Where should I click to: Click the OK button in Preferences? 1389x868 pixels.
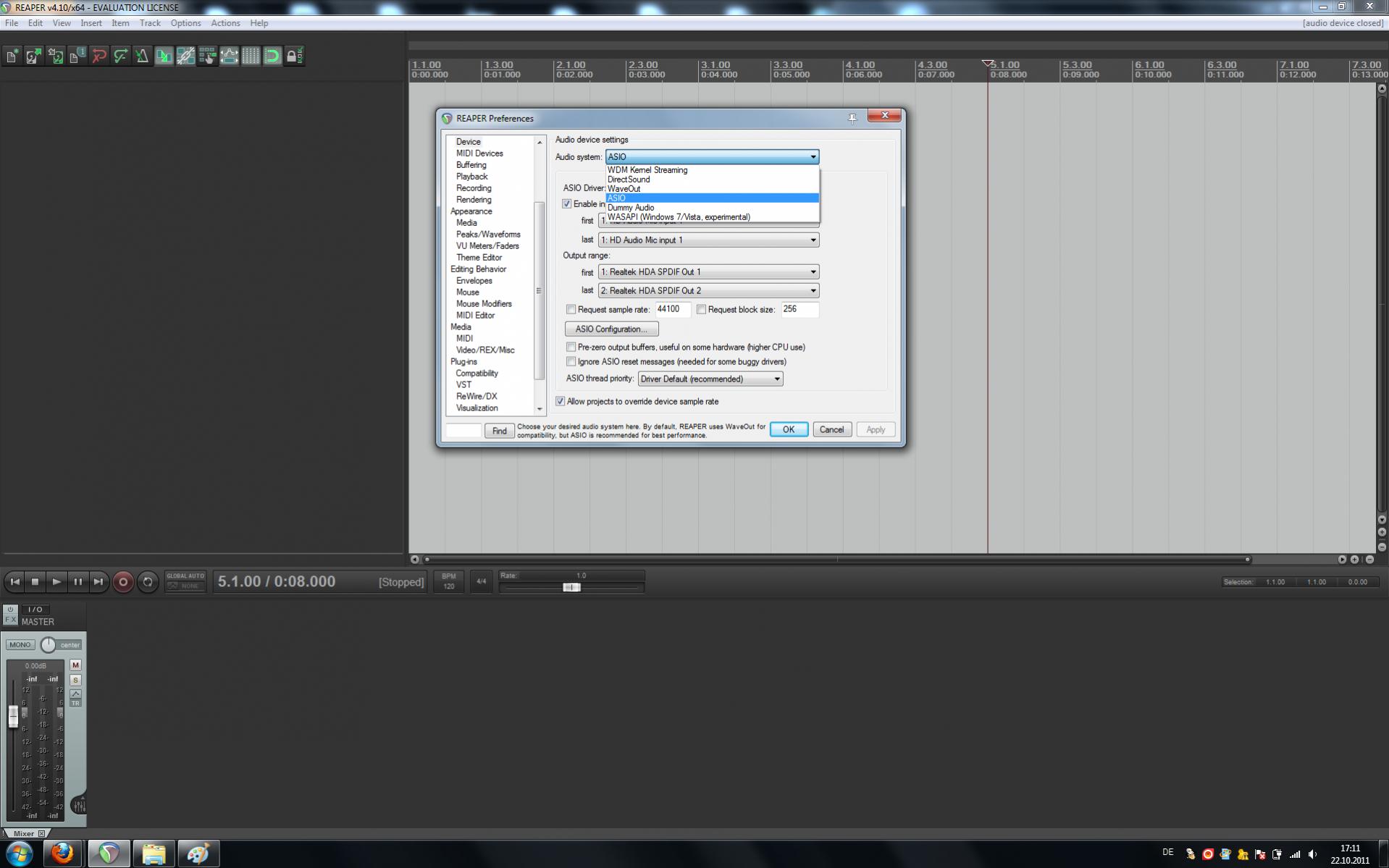coord(789,430)
